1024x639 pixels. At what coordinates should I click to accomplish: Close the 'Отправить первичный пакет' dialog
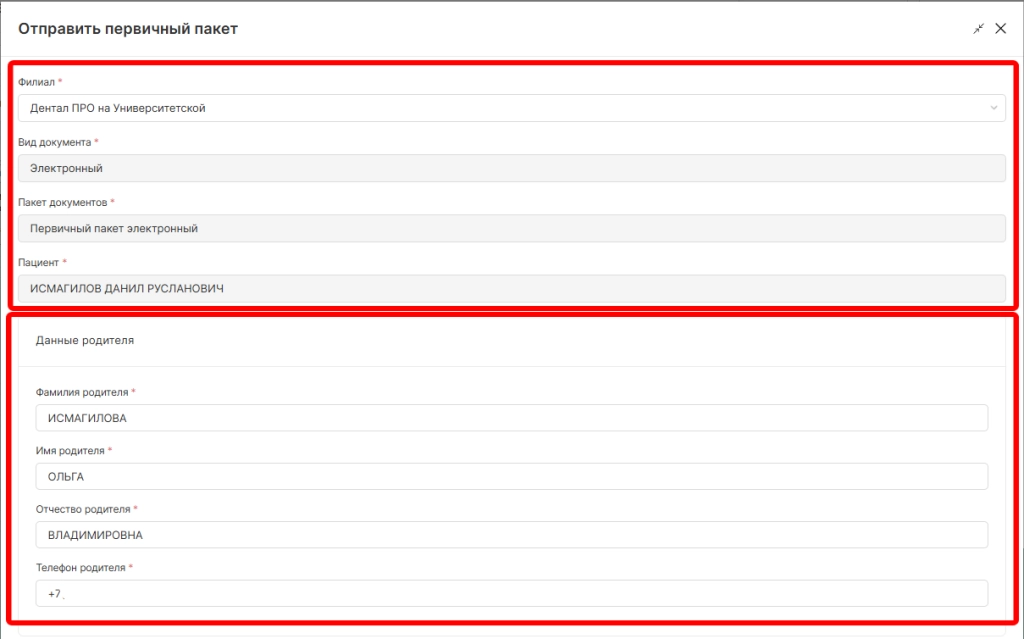(x=1000, y=29)
